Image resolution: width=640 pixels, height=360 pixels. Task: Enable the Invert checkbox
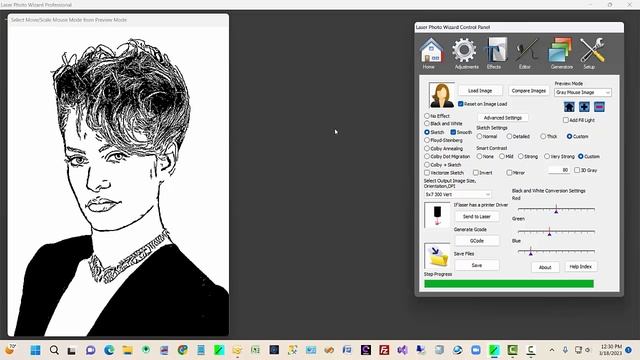click(x=476, y=173)
